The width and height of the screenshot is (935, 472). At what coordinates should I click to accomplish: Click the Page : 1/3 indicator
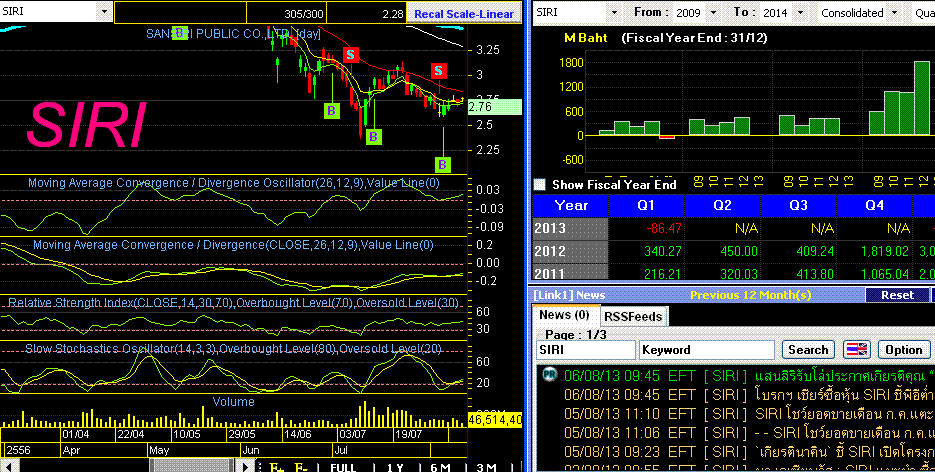pos(576,335)
